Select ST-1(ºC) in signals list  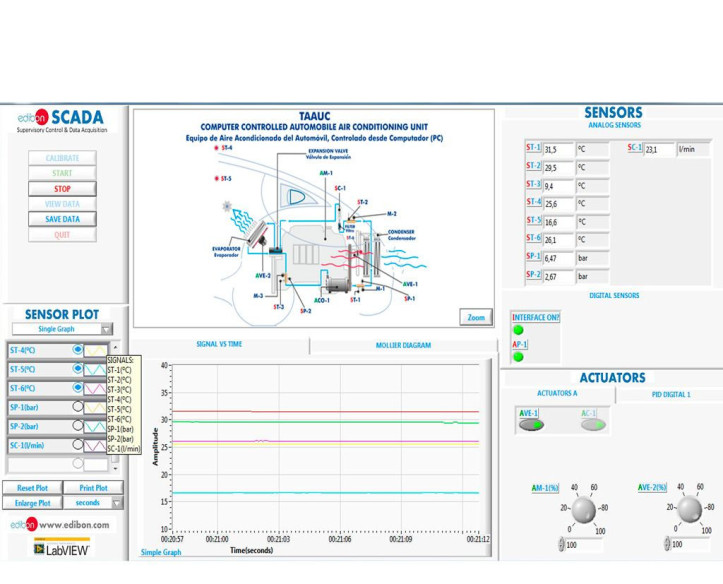point(120,370)
